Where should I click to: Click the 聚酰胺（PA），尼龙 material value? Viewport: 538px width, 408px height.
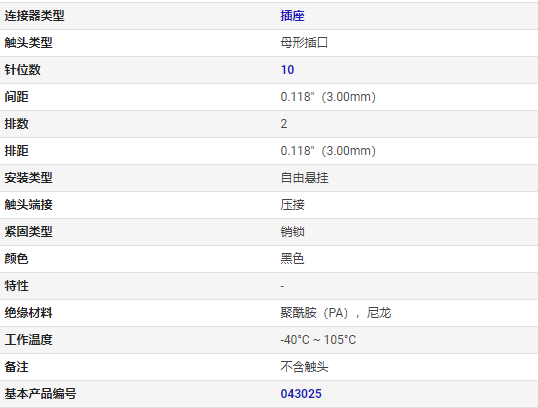pos(336,313)
